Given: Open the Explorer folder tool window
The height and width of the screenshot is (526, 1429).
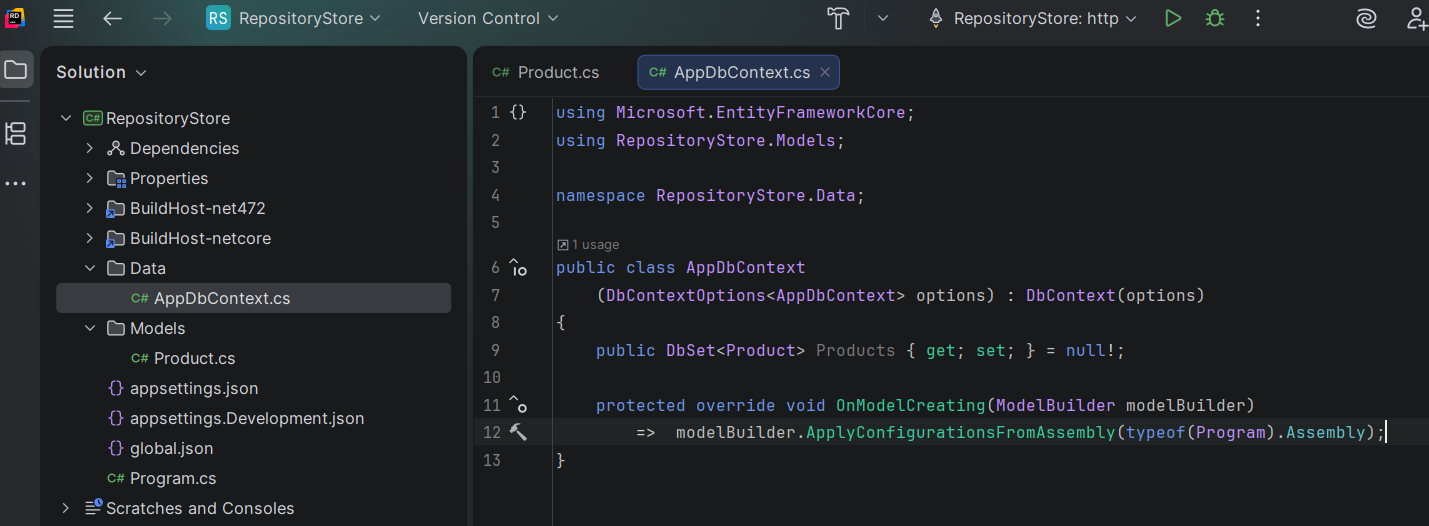Looking at the screenshot, I should click(16, 70).
